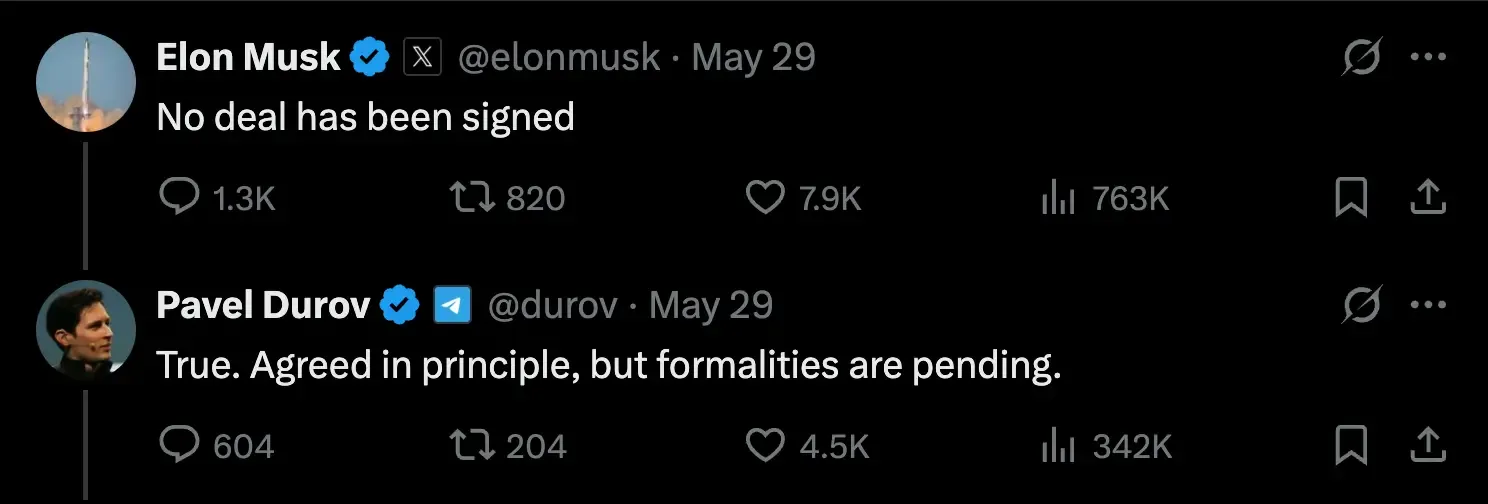The height and width of the screenshot is (504, 1488).
Task: View analytics for Elon Musk's tweet
Action: pos(1058,198)
